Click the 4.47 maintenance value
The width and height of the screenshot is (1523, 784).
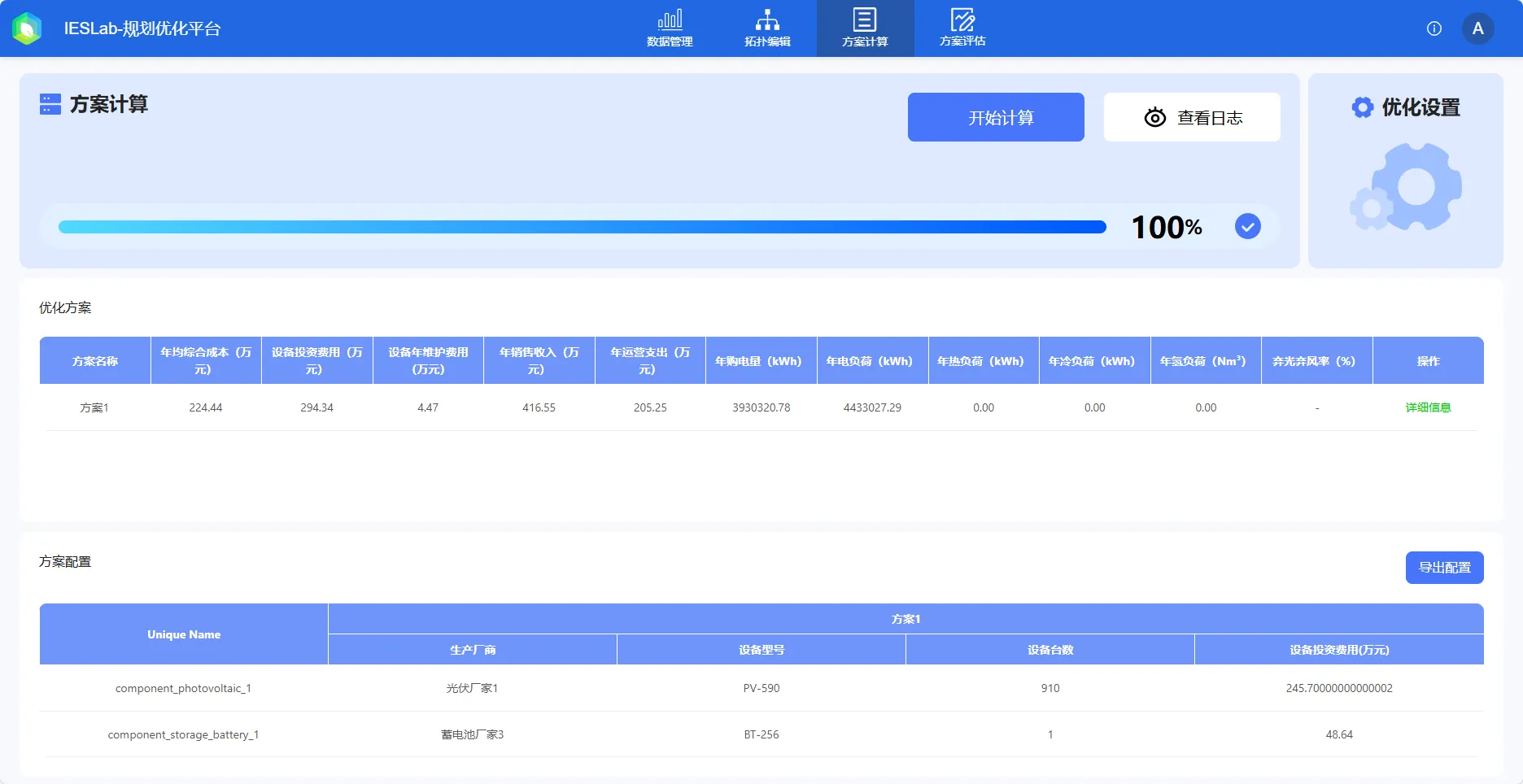(428, 407)
